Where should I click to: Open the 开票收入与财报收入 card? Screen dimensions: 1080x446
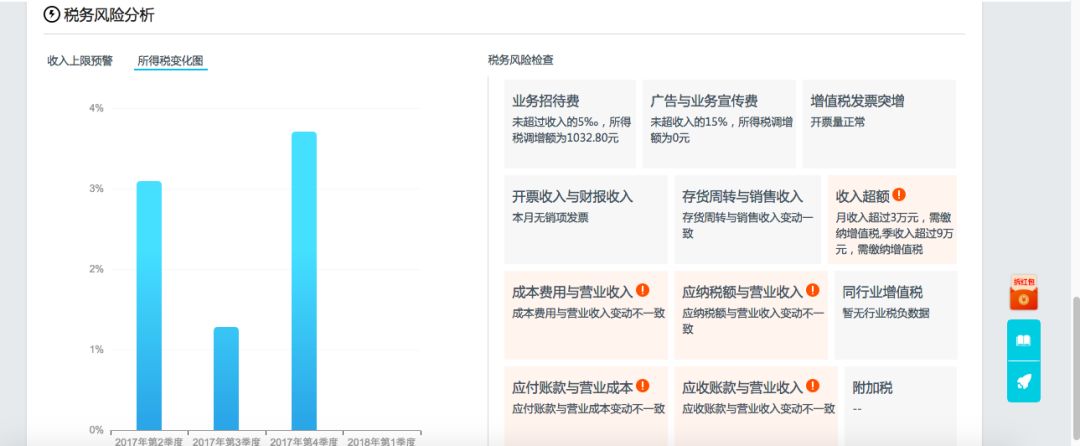point(585,220)
